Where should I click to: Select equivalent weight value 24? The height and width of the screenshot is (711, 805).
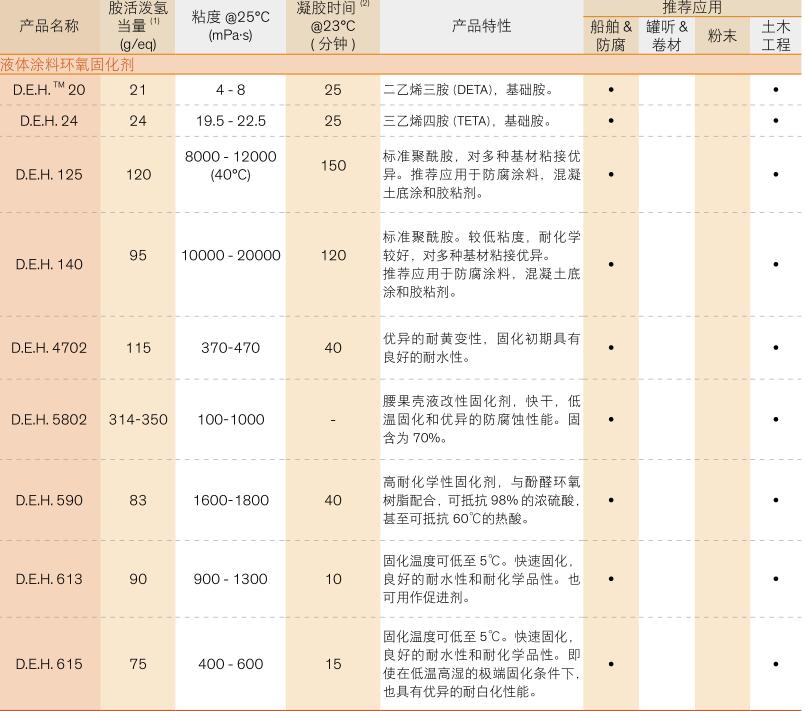138,121
